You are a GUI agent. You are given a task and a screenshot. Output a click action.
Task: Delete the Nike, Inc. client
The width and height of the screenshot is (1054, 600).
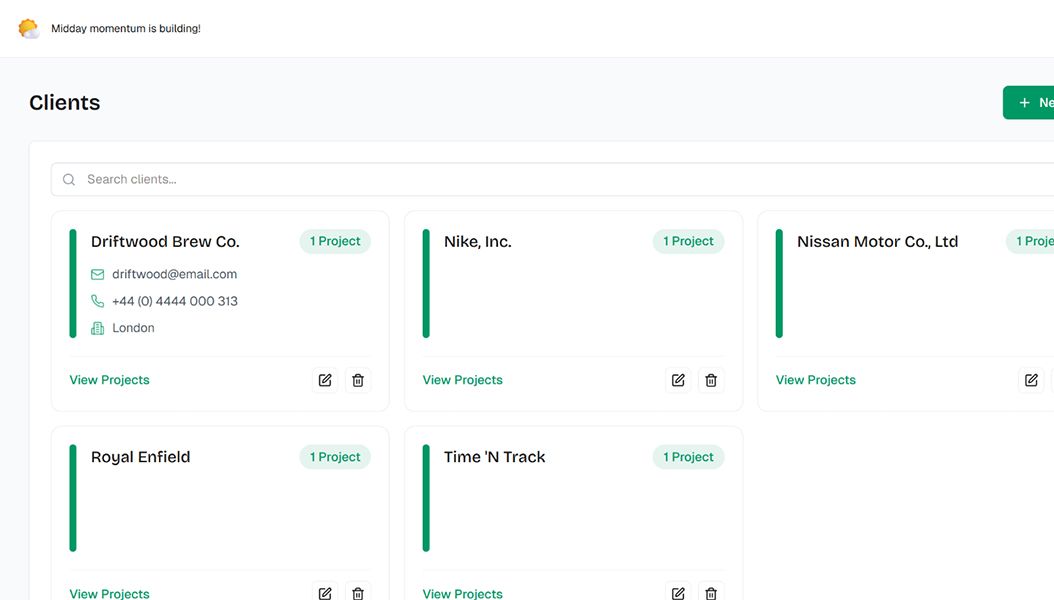click(711, 380)
